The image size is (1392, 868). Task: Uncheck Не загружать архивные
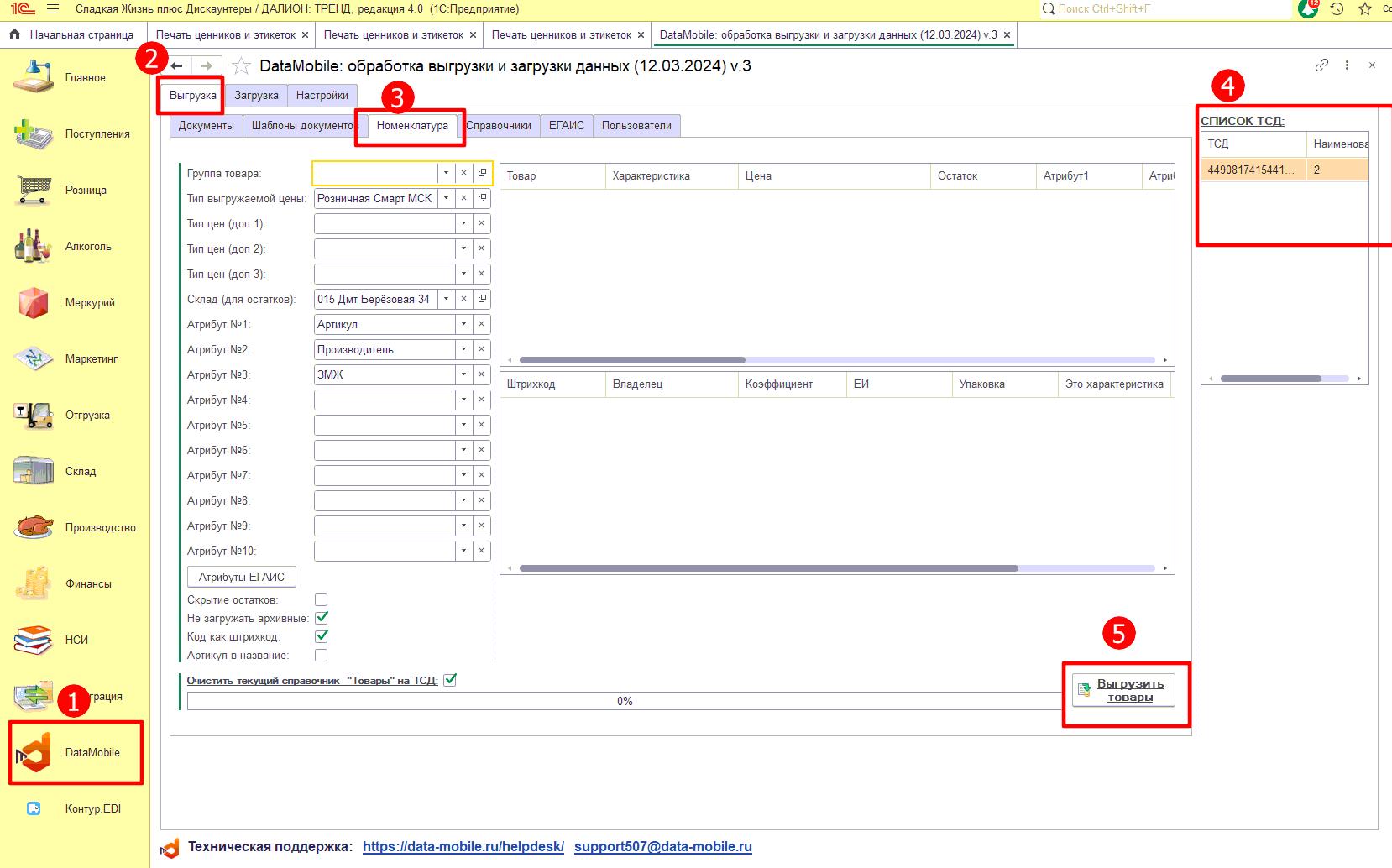pyautogui.click(x=321, y=618)
